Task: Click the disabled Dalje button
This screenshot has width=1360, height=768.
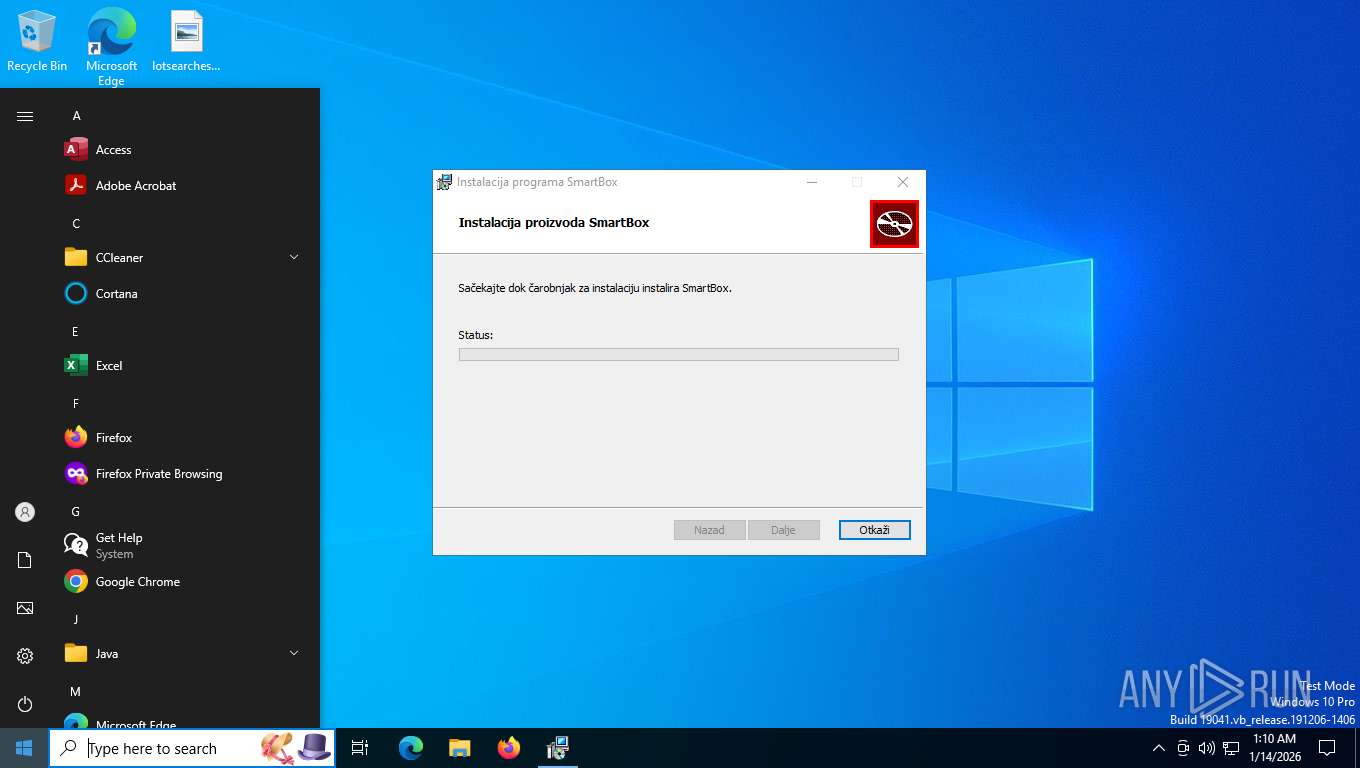Action: coord(783,530)
